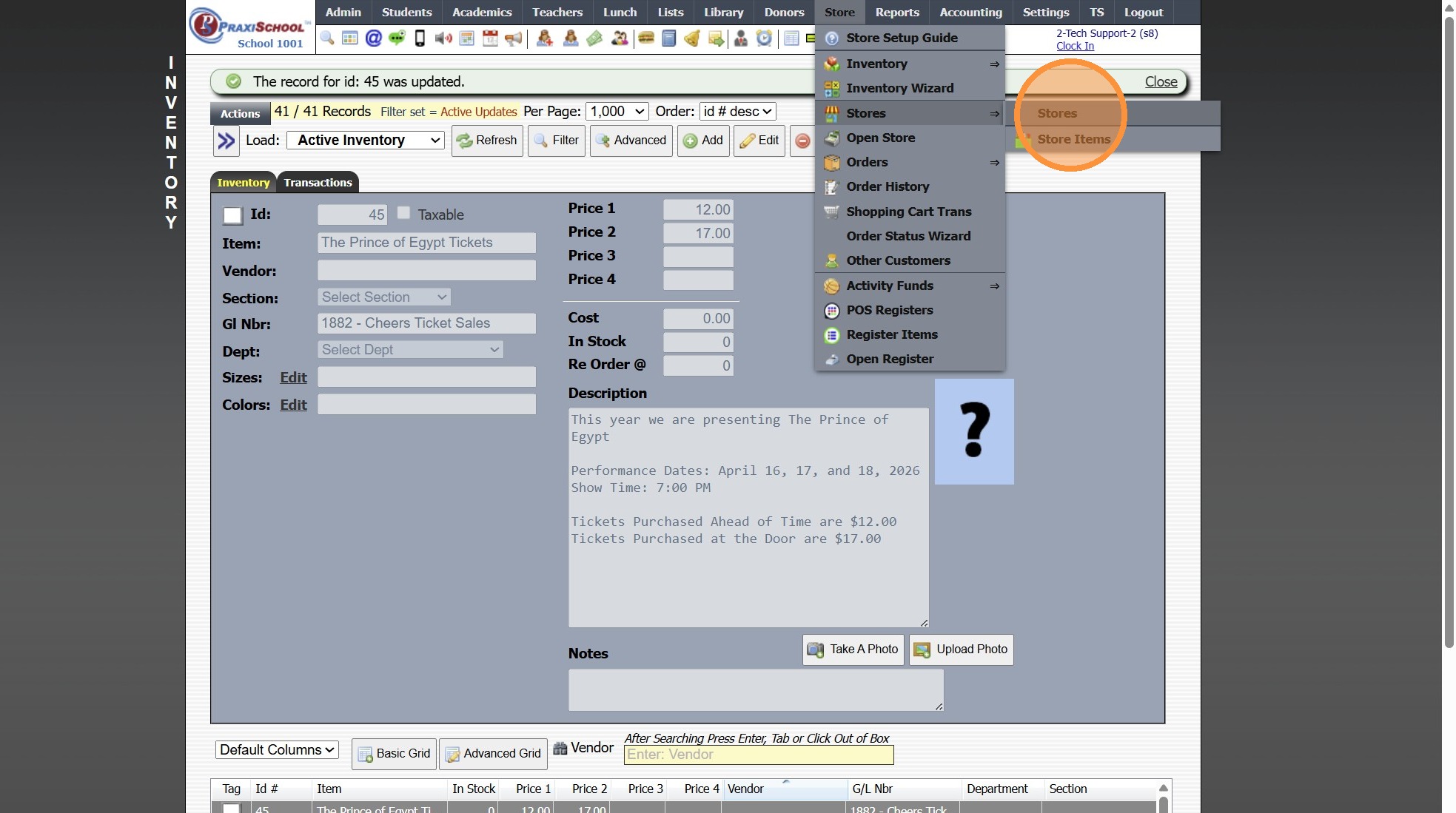This screenshot has width=1456, height=813.
Task: Click the Enter Vendor search field
Action: coord(759,755)
